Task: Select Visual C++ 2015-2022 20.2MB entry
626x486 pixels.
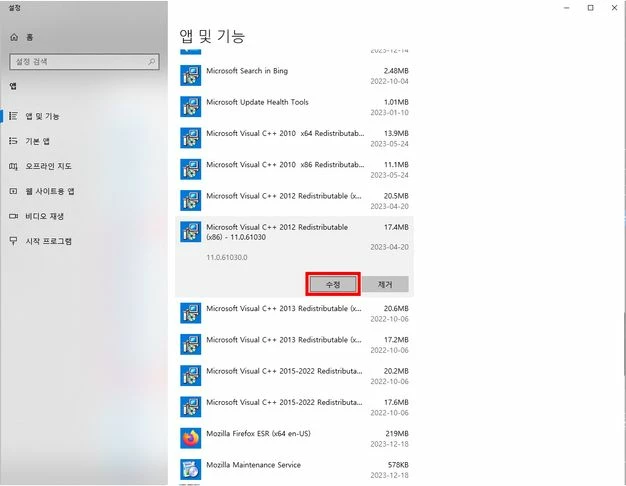Action: click(294, 376)
